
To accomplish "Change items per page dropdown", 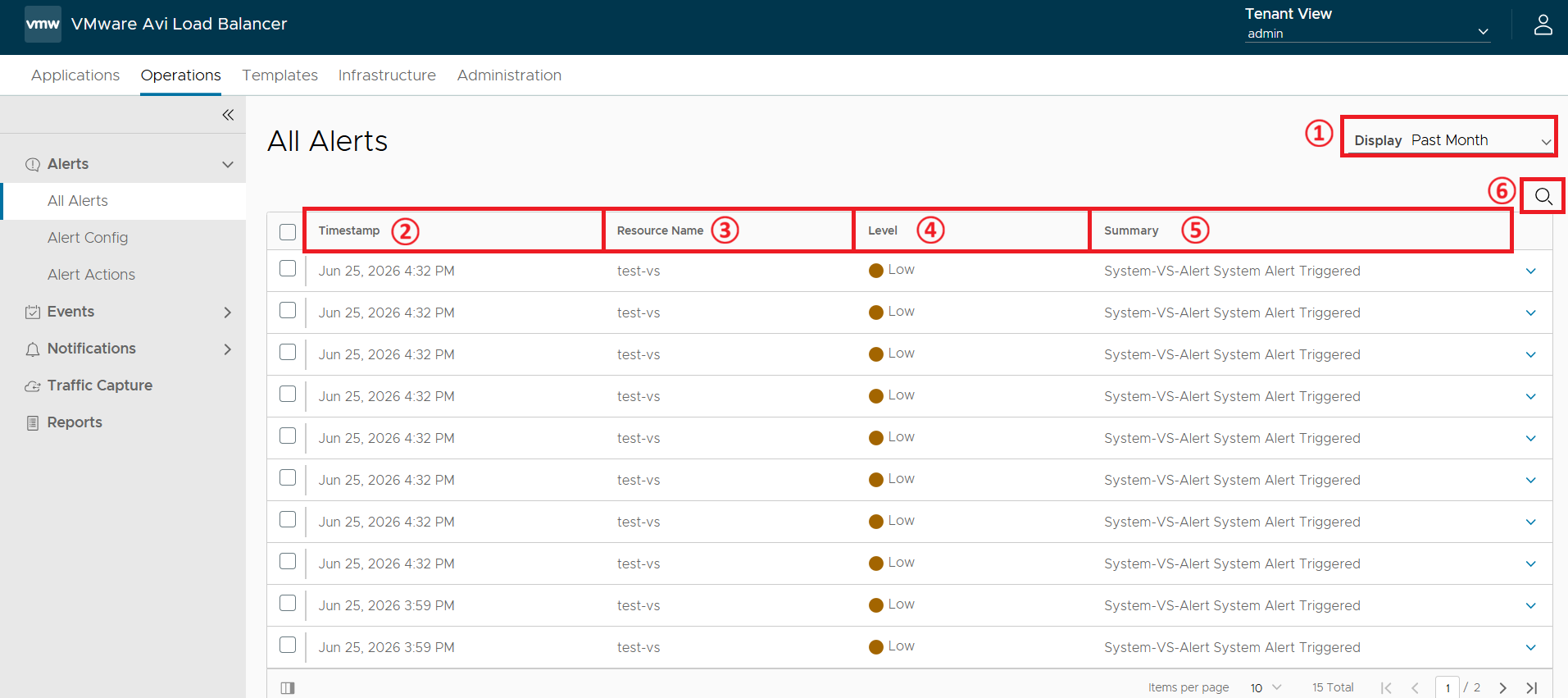I will 1266,687.
